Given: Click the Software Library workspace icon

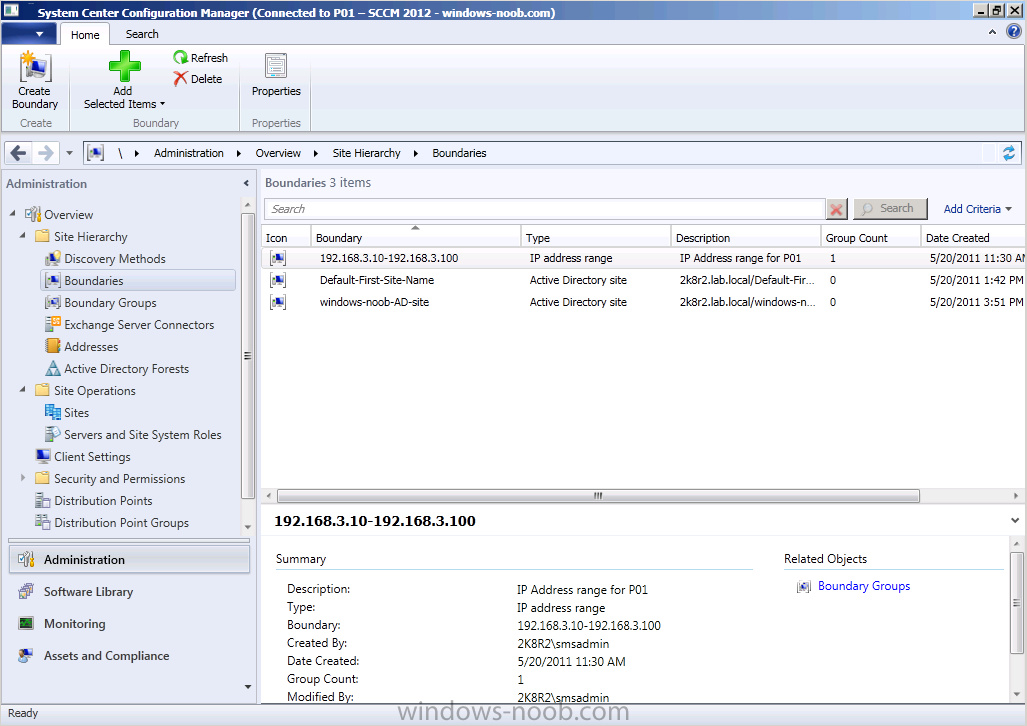Looking at the screenshot, I should [26, 592].
